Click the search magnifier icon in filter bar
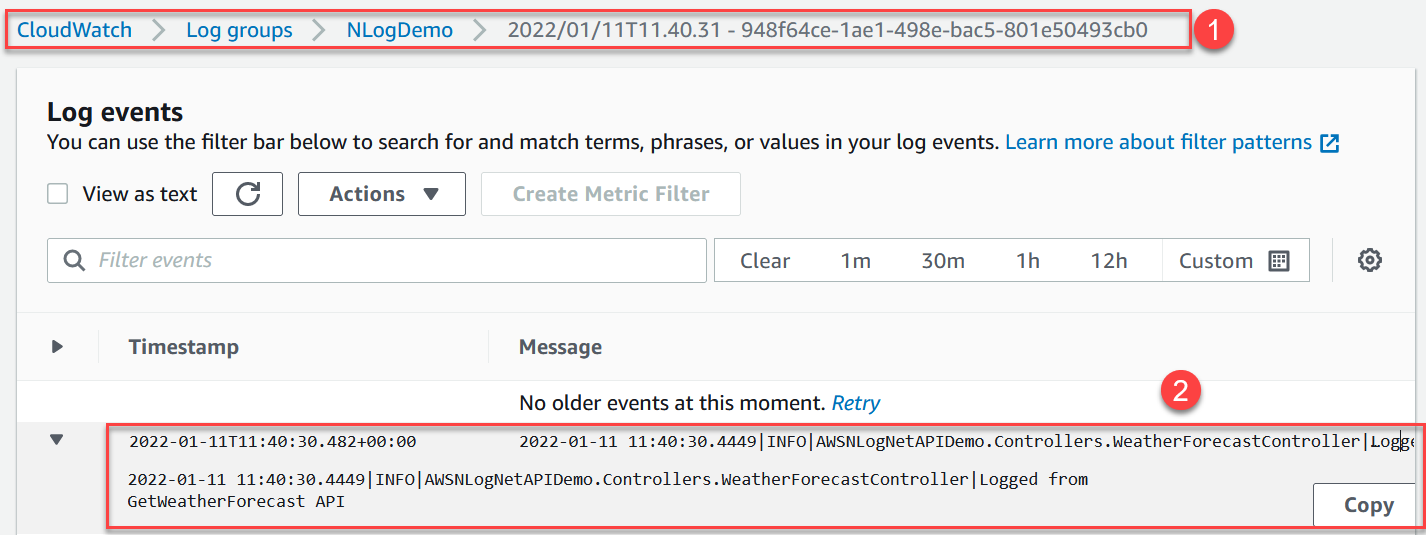 point(74,260)
